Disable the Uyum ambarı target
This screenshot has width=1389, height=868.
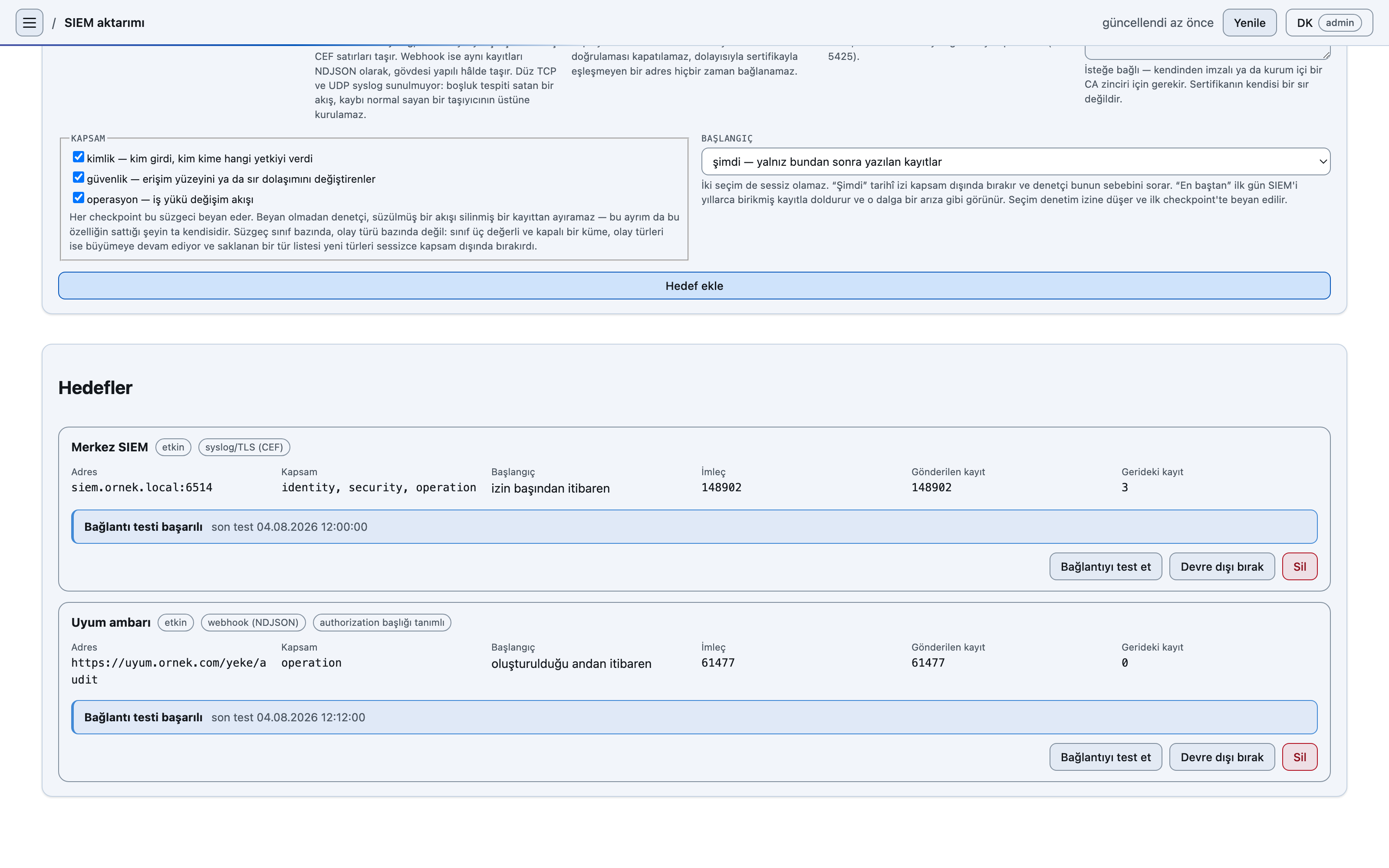1222,757
